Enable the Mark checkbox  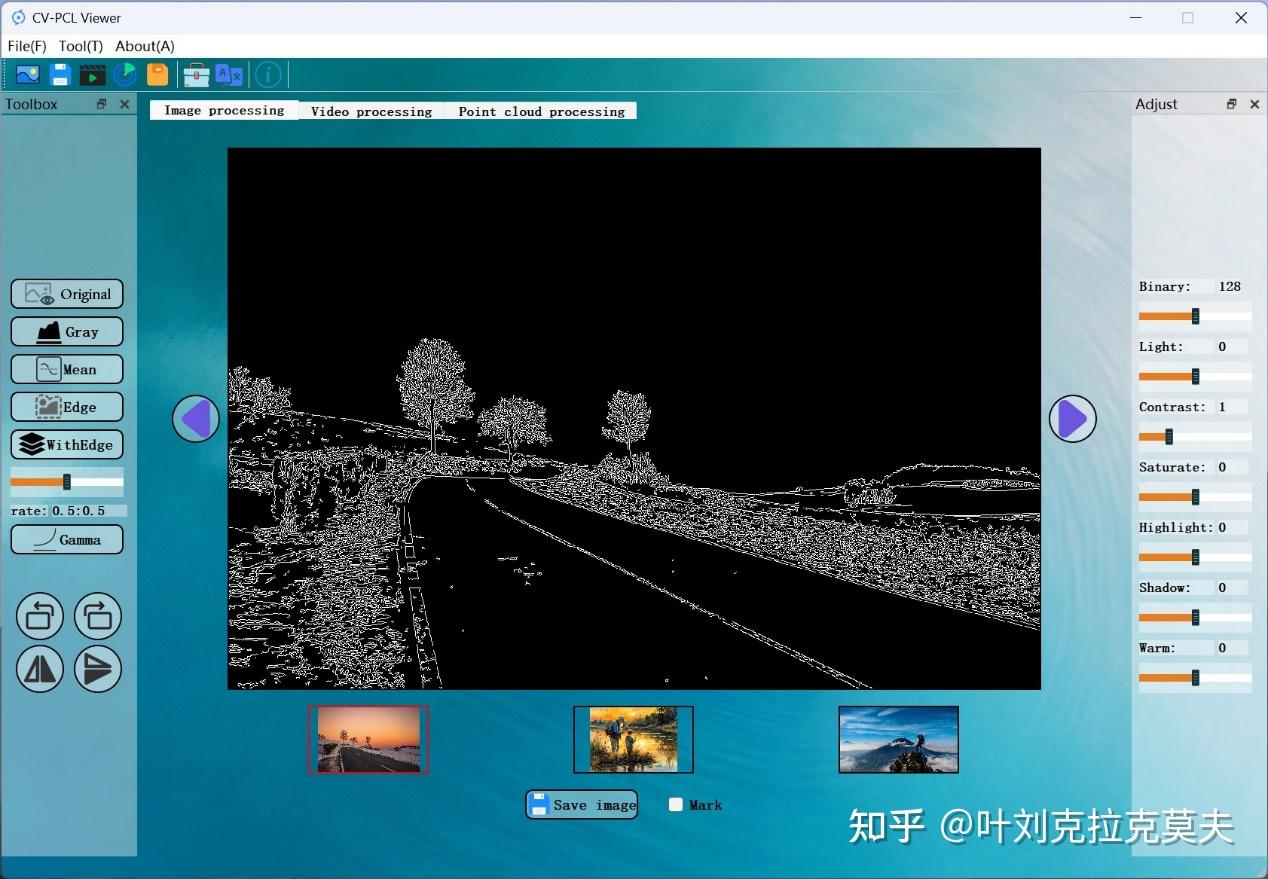676,804
